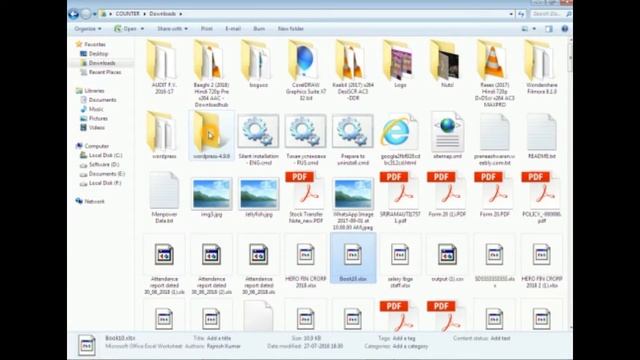Refresh the folder via the address bar button
The image size is (640, 360).
(521, 14)
